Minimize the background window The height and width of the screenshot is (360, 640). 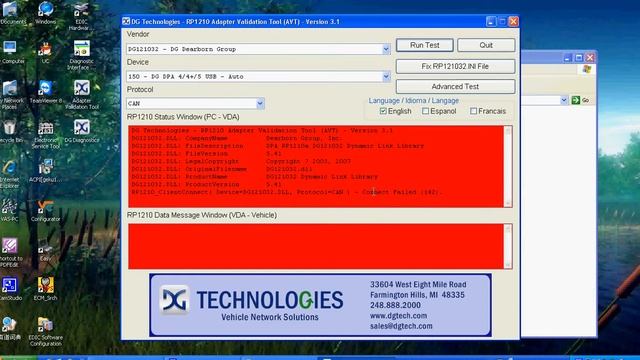coord(567,58)
